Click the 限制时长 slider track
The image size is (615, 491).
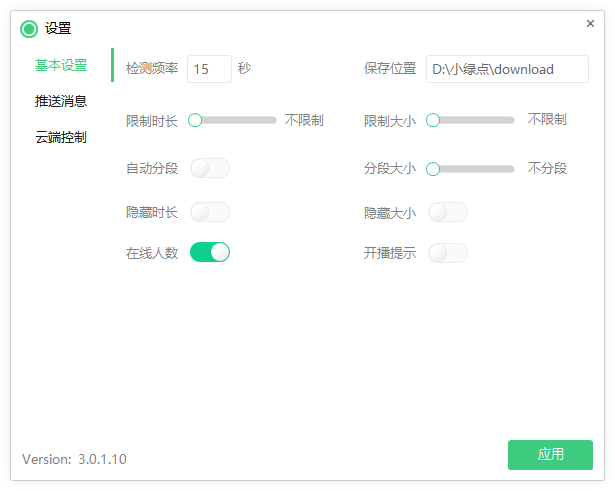(240, 120)
